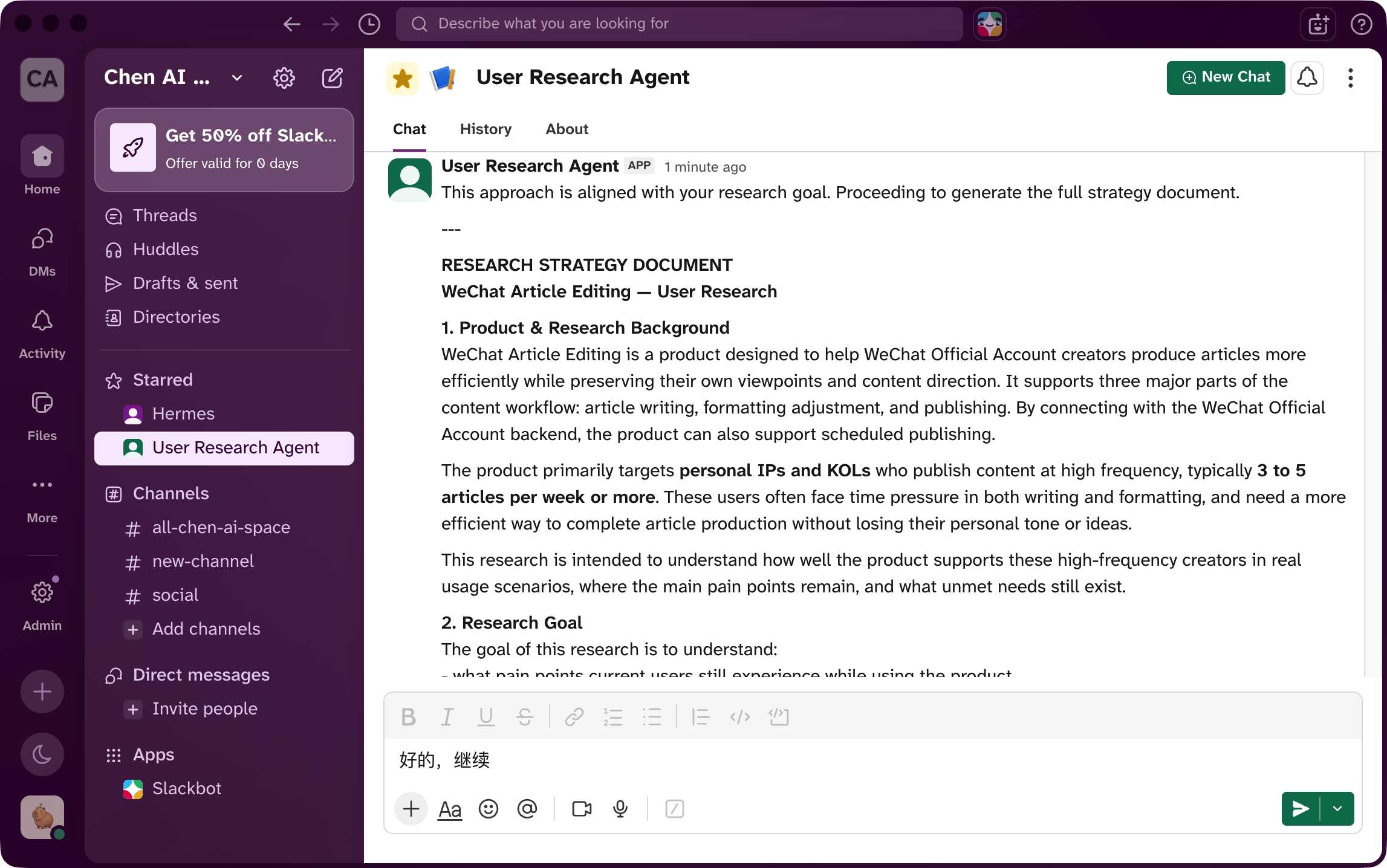Viewport: 1387px width, 868px height.
Task: Select User Research Agent in sidebar
Action: coord(224,448)
